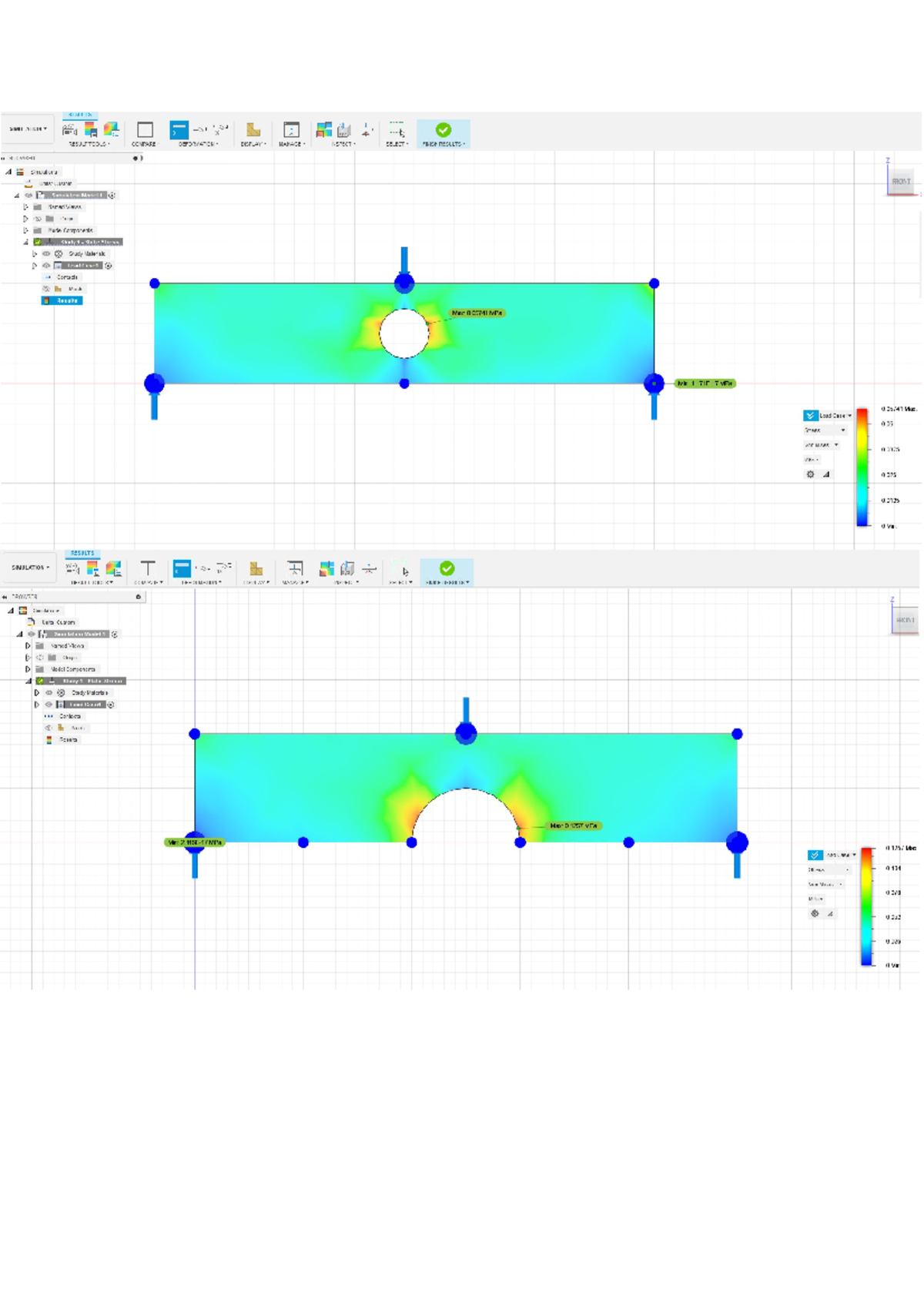Open Load Case dropdown in circular-hole plate legend
924x1306 pixels.
coord(835,415)
